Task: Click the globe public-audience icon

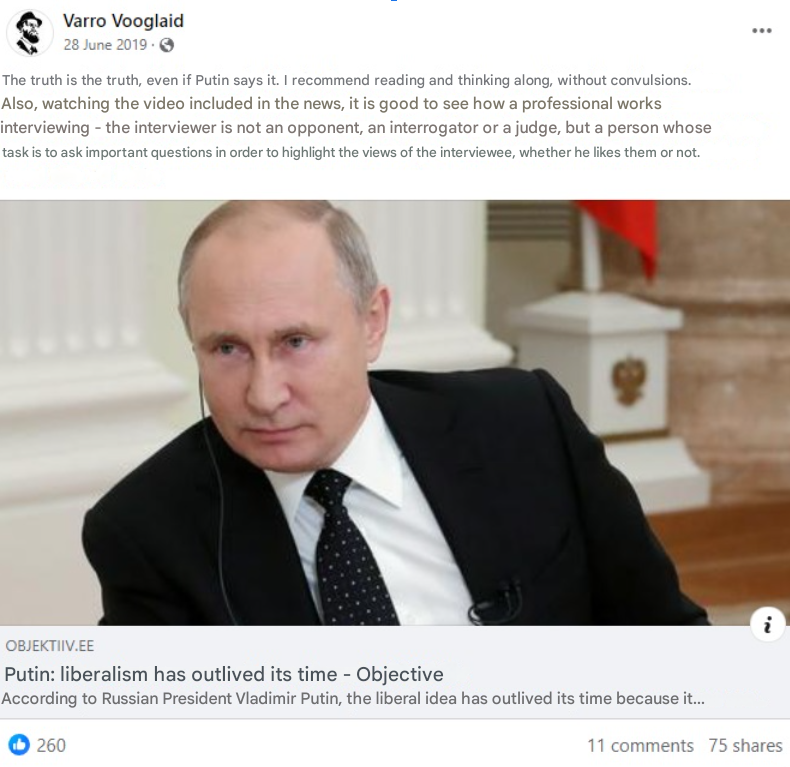Action: [x=167, y=45]
